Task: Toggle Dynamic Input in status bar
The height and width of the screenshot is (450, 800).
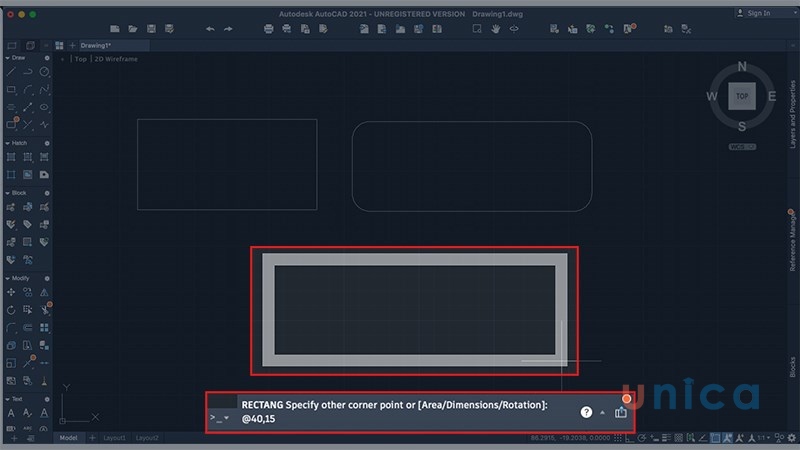Action: click(654, 438)
